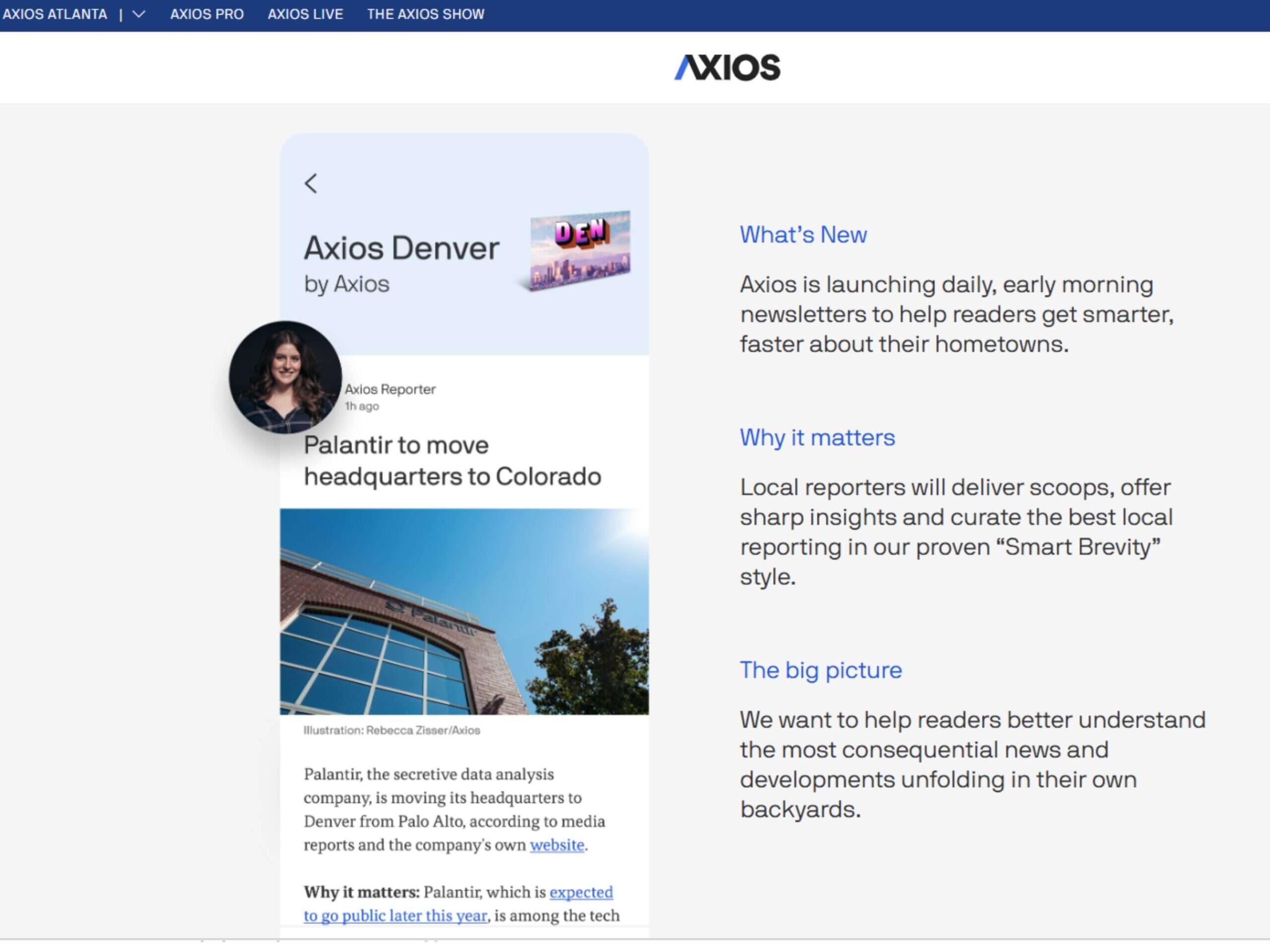
Task: Open the Axios Atlanta menu item
Action: (55, 14)
